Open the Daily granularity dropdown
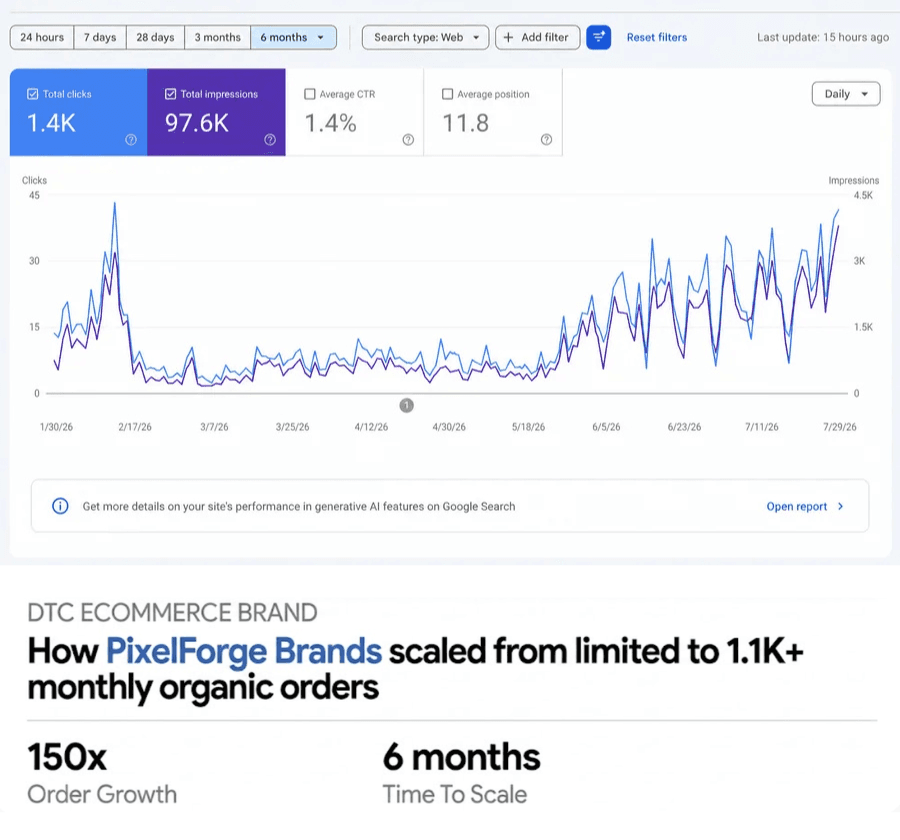This screenshot has width=900, height=840. [x=845, y=94]
